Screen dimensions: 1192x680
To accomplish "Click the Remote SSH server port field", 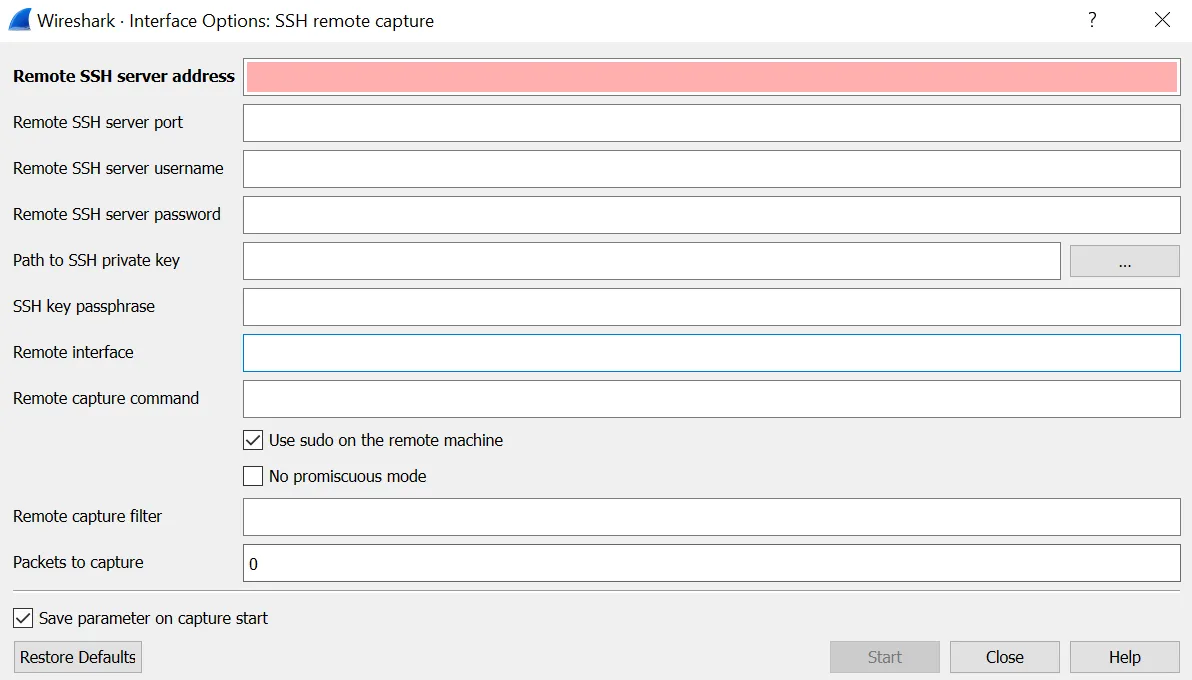I will coord(711,123).
